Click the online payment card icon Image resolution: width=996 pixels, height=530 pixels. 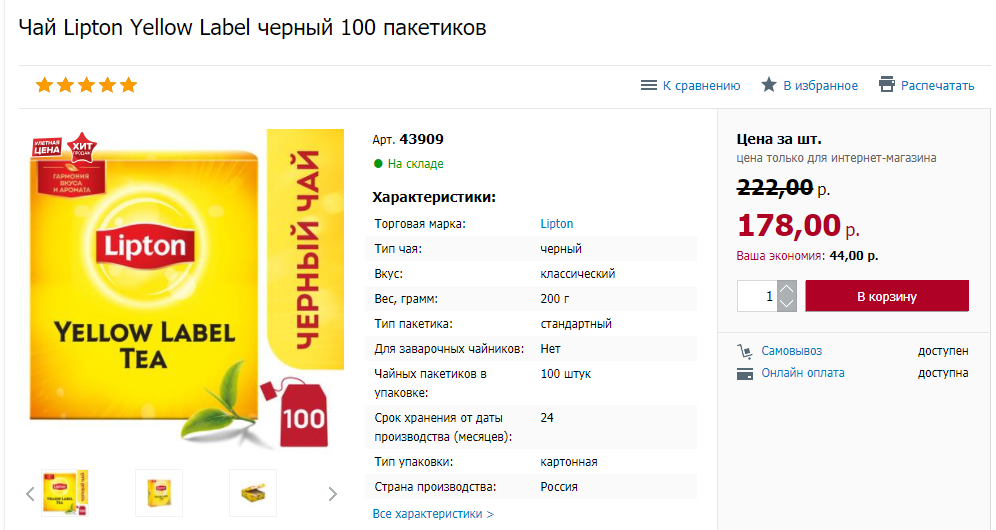744,374
